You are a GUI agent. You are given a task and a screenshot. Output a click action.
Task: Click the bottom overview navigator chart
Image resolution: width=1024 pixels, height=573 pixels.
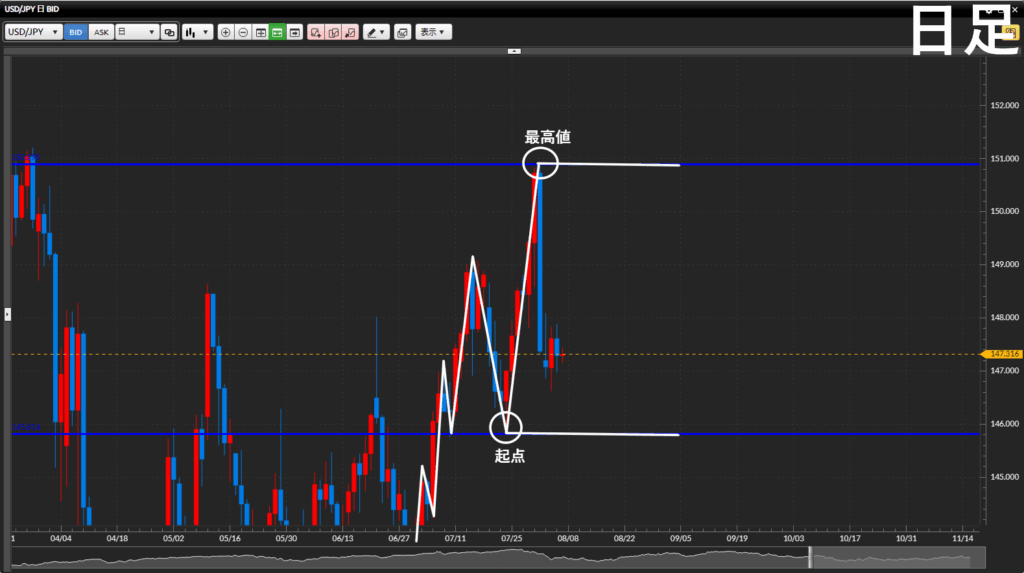tap(498, 557)
